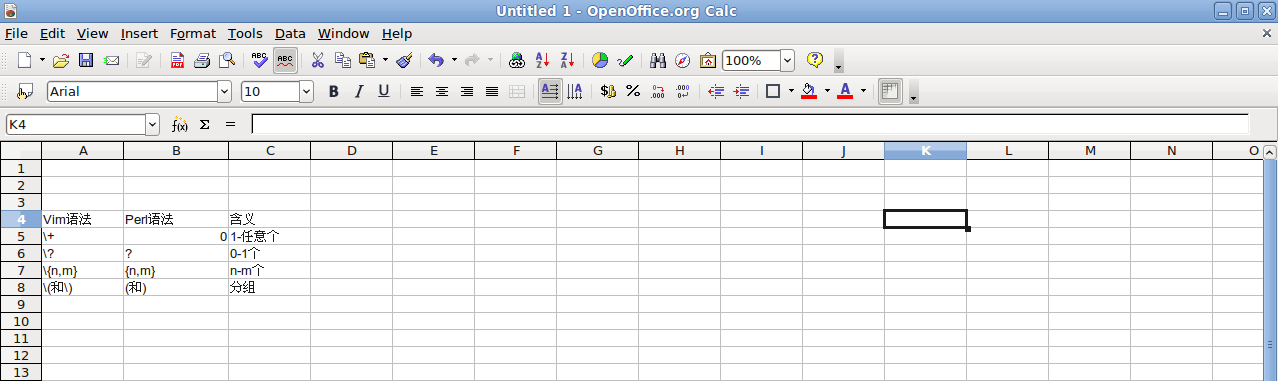Image resolution: width=1278 pixels, height=381 pixels.
Task: Open the Format menu
Action: point(192,33)
